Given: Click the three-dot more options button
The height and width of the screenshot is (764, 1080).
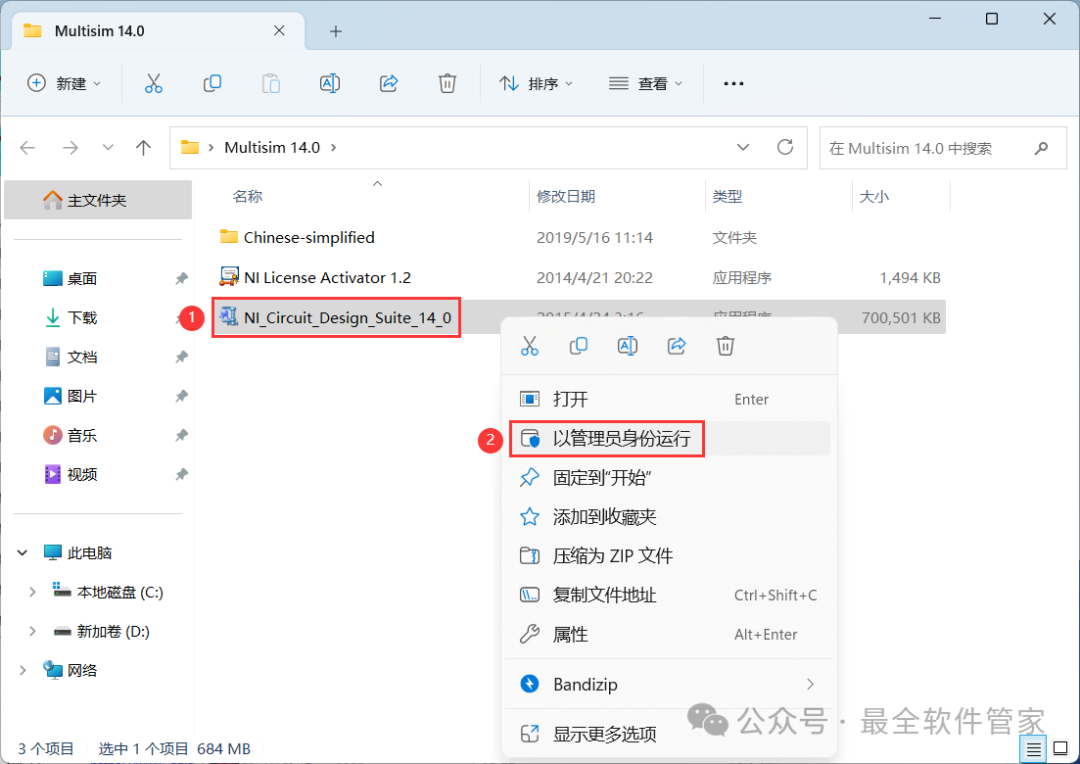Looking at the screenshot, I should pos(733,84).
